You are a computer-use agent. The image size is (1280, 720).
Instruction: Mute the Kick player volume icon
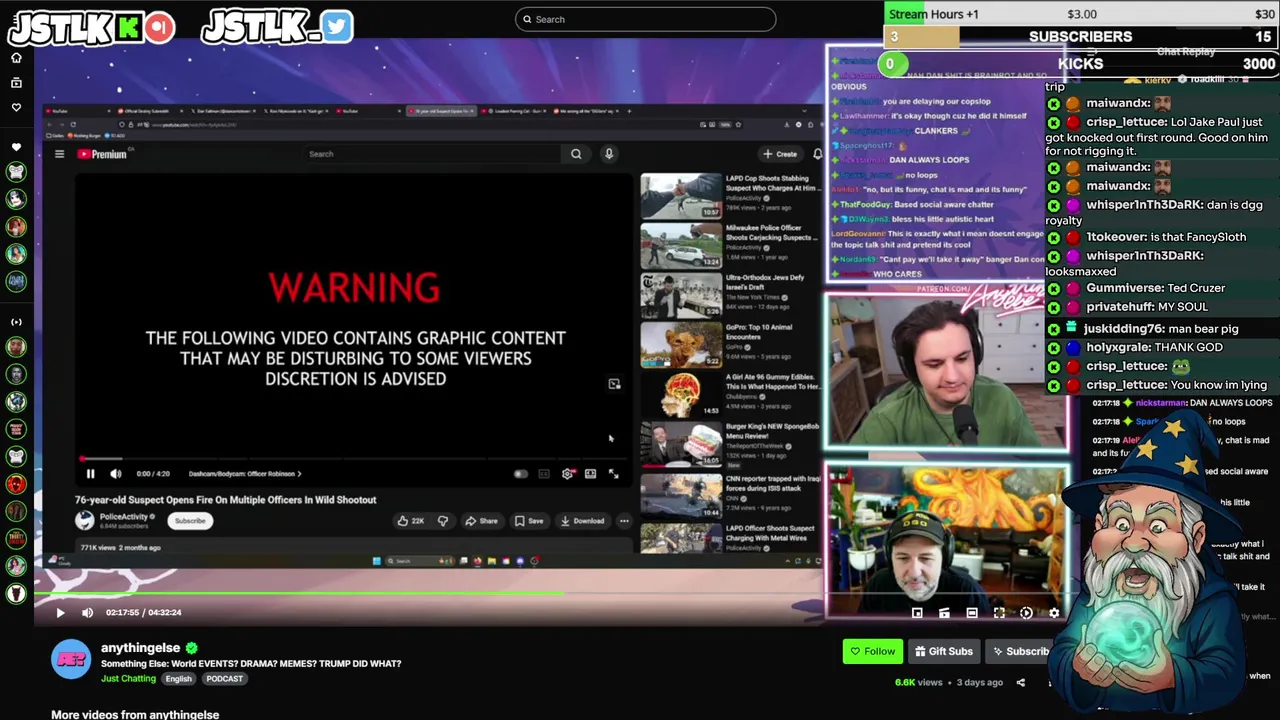coord(87,612)
